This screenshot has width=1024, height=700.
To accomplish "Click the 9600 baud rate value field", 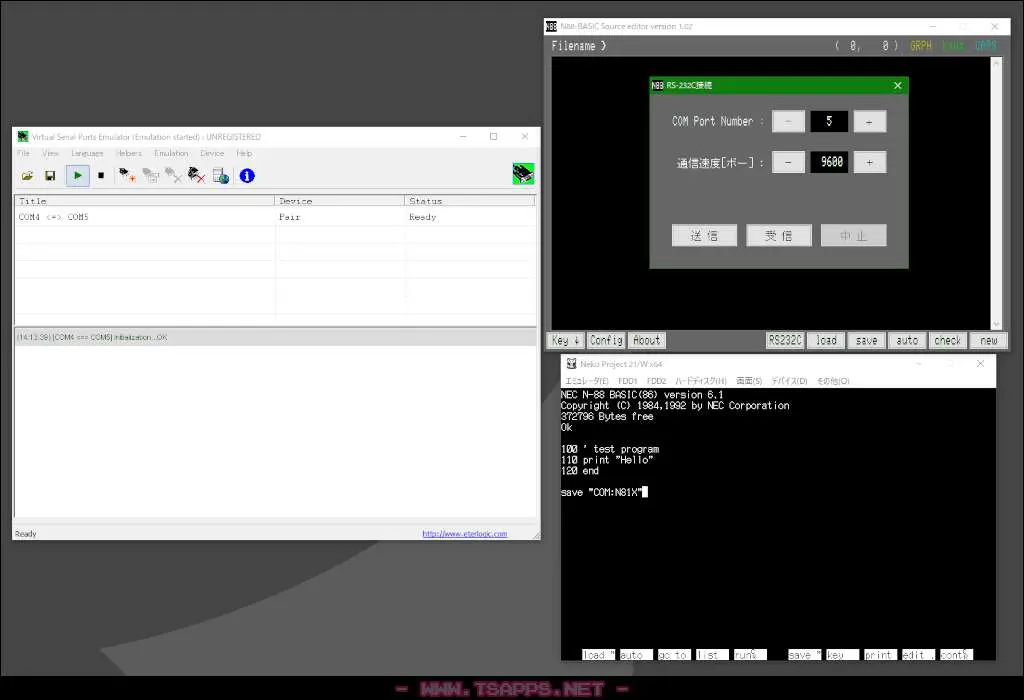I will (x=829, y=162).
